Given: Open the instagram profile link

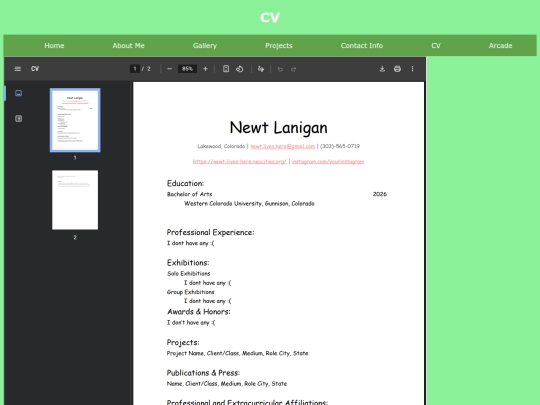Looking at the screenshot, I should (x=328, y=162).
